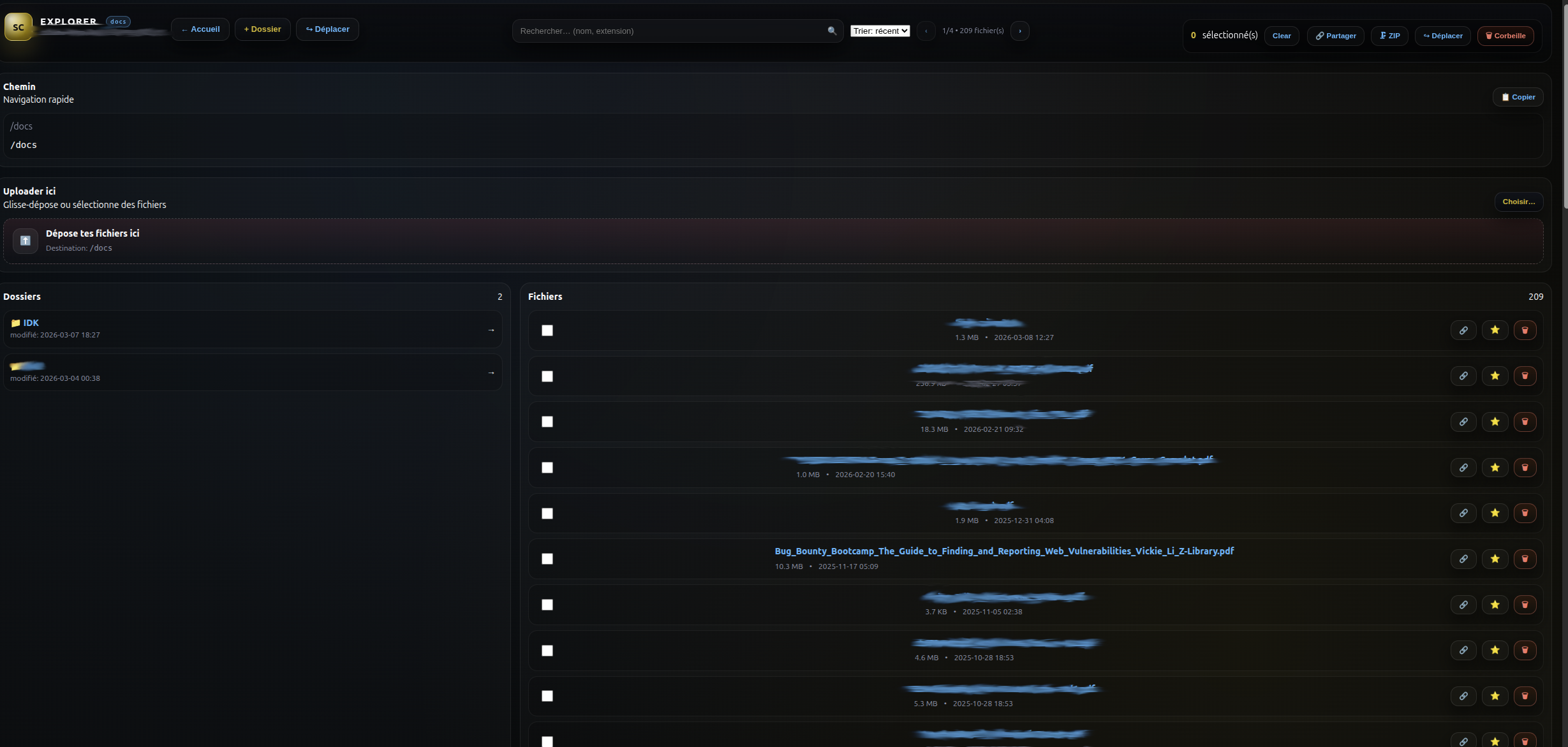Favorite the Bug_Bounty_Bootcamp PDF file
The width and height of the screenshot is (1568, 747).
pyautogui.click(x=1495, y=559)
